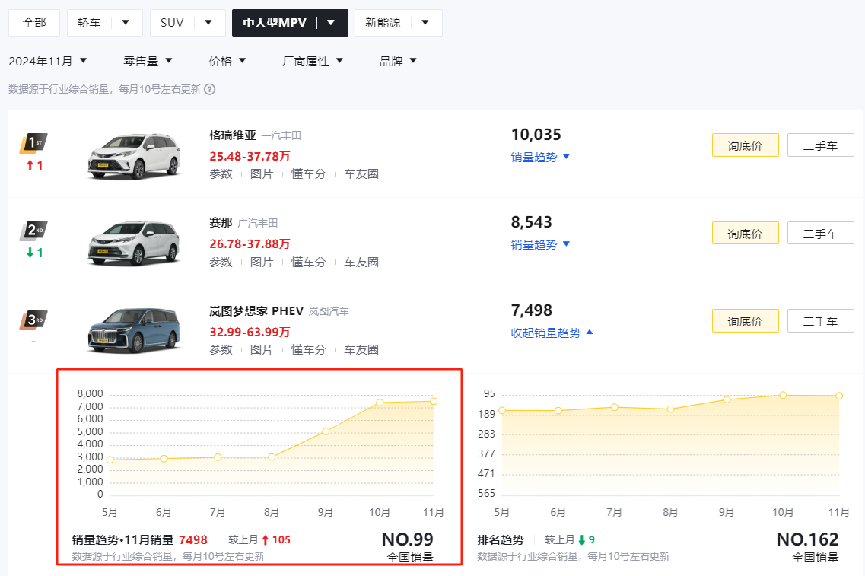The height and width of the screenshot is (576, 865).
Task: Expand 销量趋势 for 格瑞维亚
Action: tap(540, 157)
